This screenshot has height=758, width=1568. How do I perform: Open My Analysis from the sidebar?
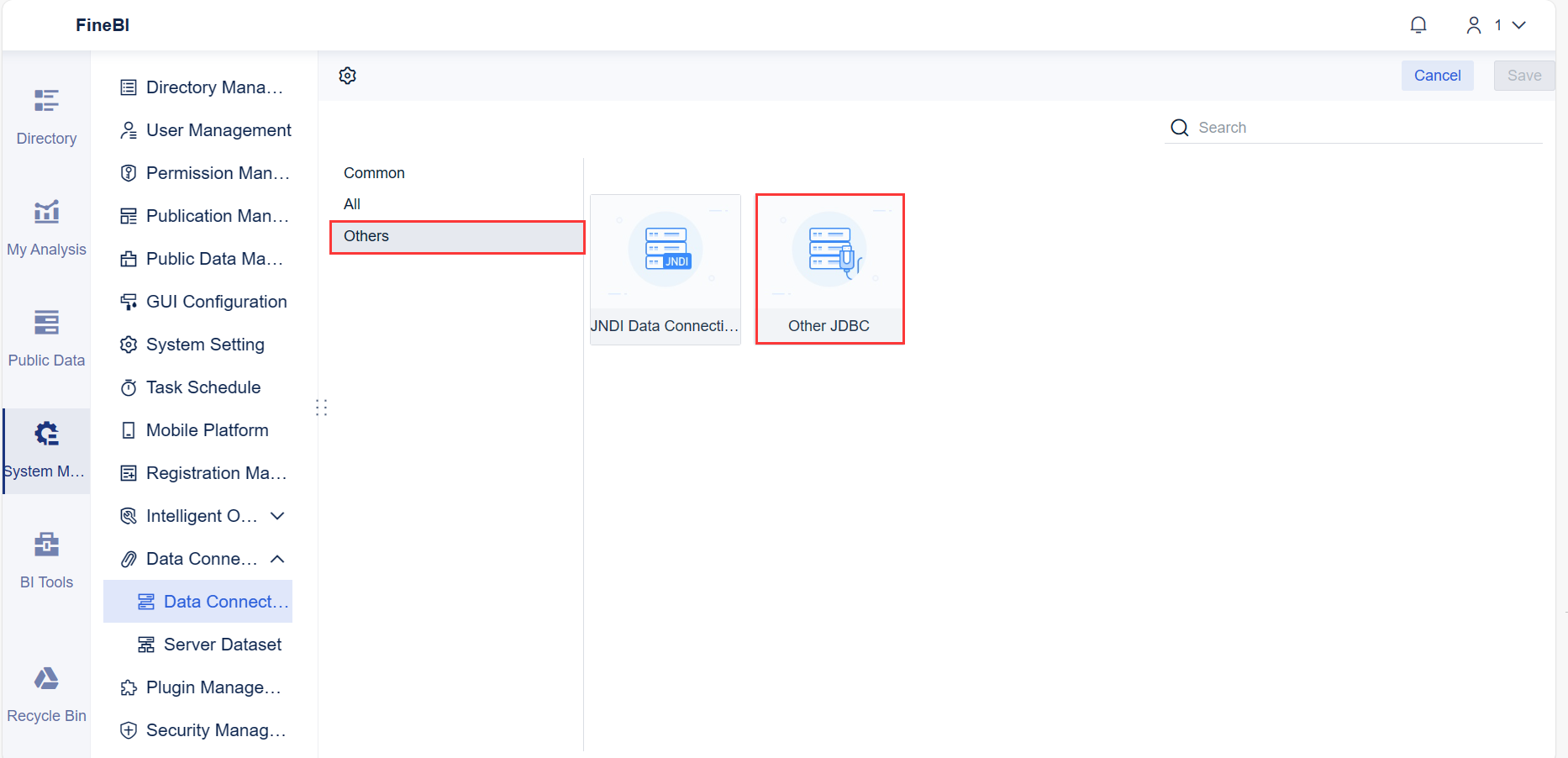coord(46,224)
